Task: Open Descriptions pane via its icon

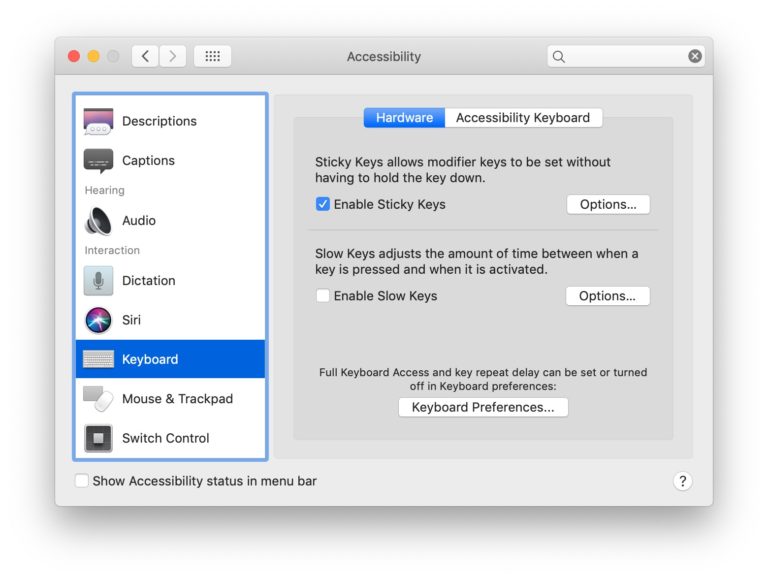Action: click(98, 121)
